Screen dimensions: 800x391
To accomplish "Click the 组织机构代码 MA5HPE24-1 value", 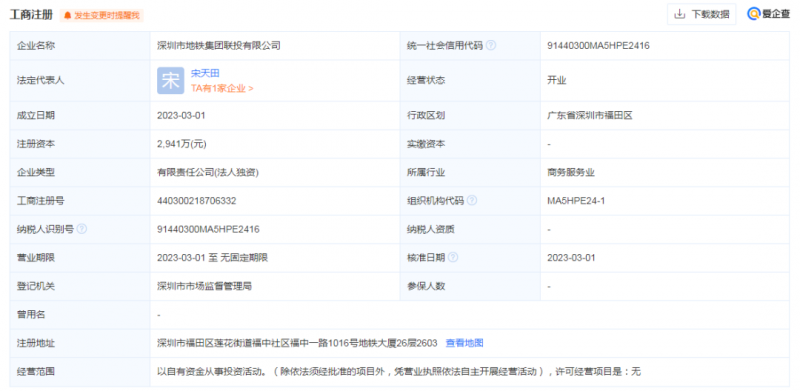I will click(x=576, y=201).
